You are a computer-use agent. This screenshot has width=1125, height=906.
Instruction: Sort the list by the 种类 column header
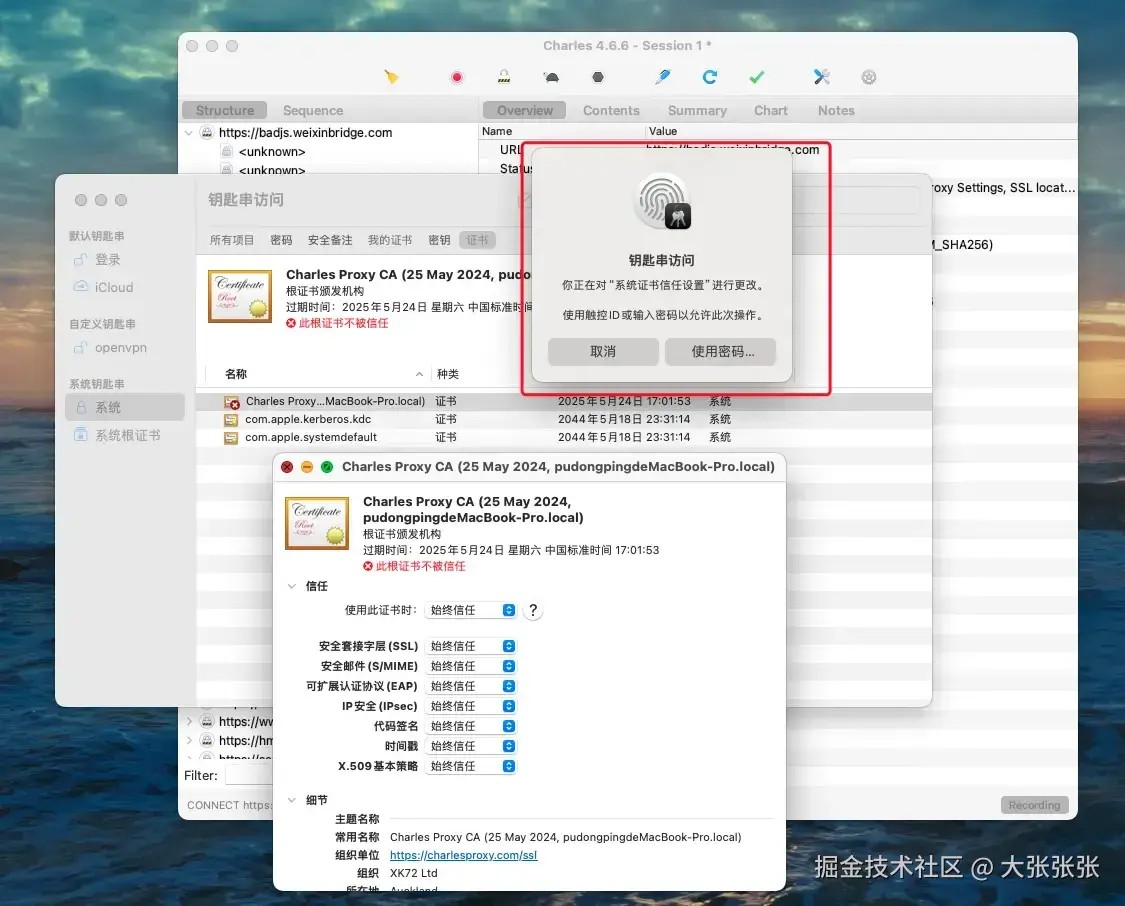point(448,374)
